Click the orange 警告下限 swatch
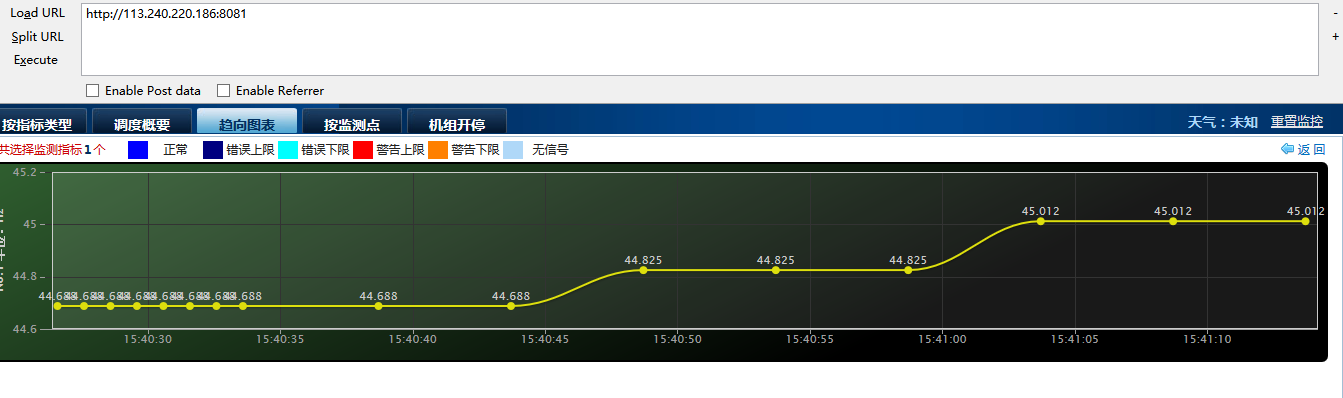This screenshot has width=1343, height=398. (x=438, y=150)
